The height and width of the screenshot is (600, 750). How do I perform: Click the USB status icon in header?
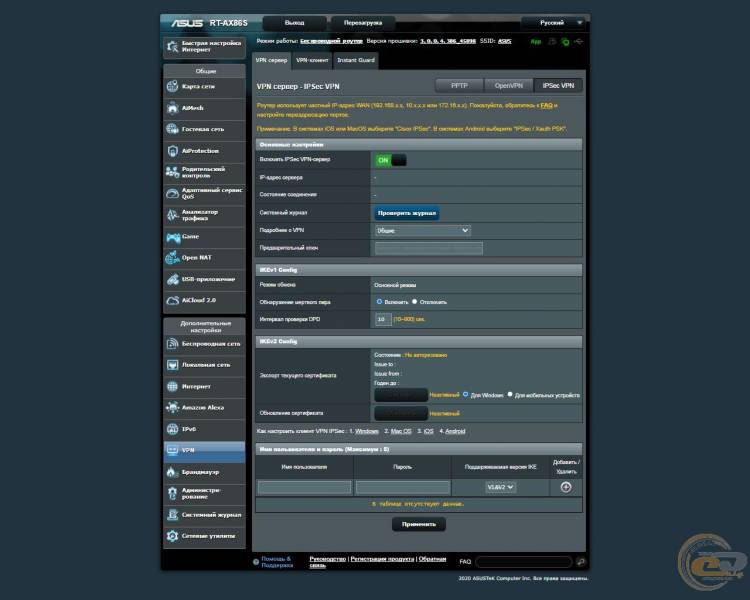tap(579, 42)
